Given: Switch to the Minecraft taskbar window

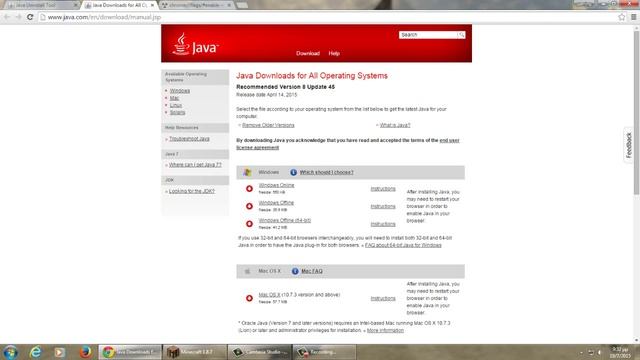Looking at the screenshot, I should [x=195, y=352].
